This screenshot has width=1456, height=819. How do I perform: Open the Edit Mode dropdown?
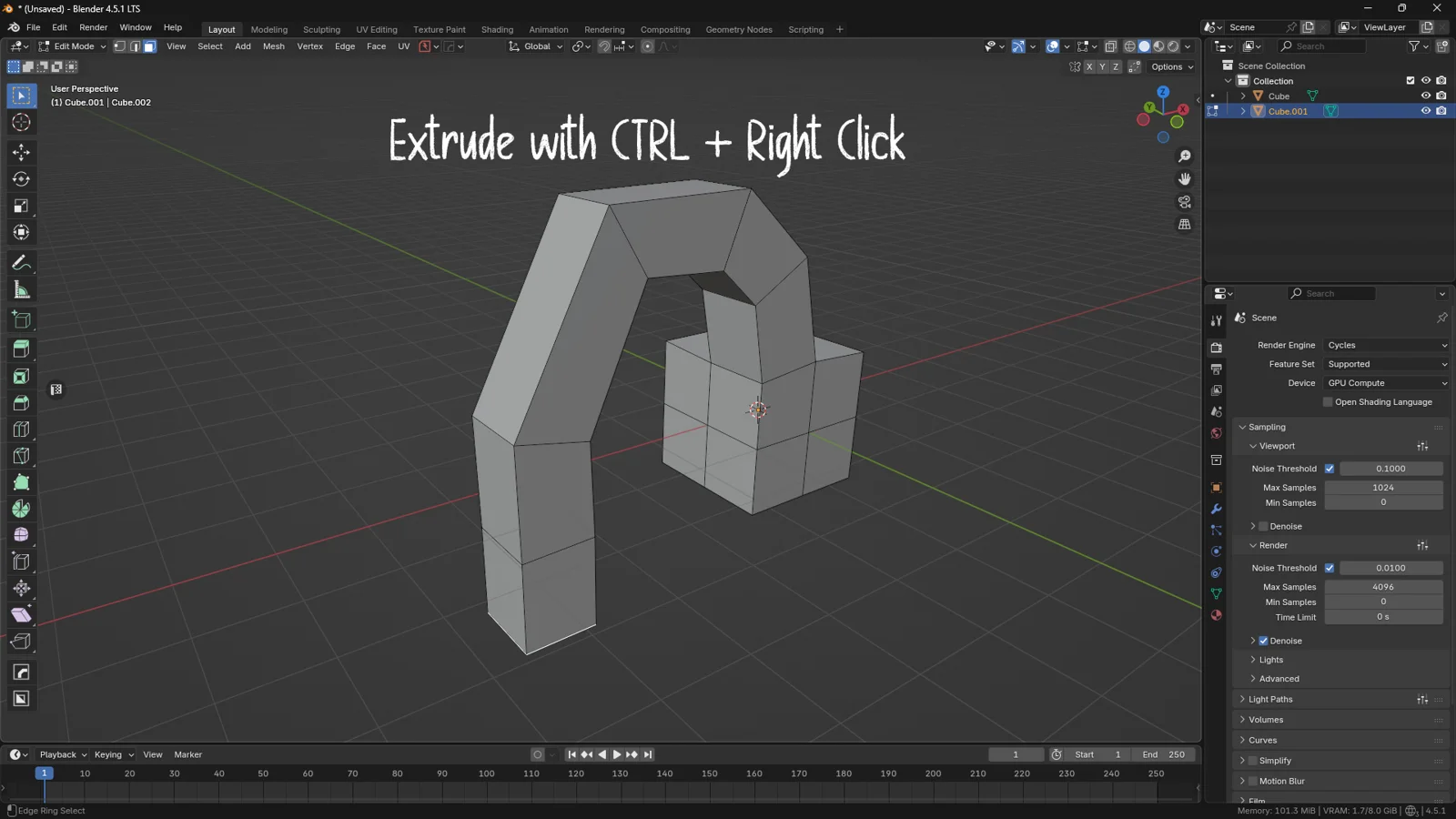point(72,46)
